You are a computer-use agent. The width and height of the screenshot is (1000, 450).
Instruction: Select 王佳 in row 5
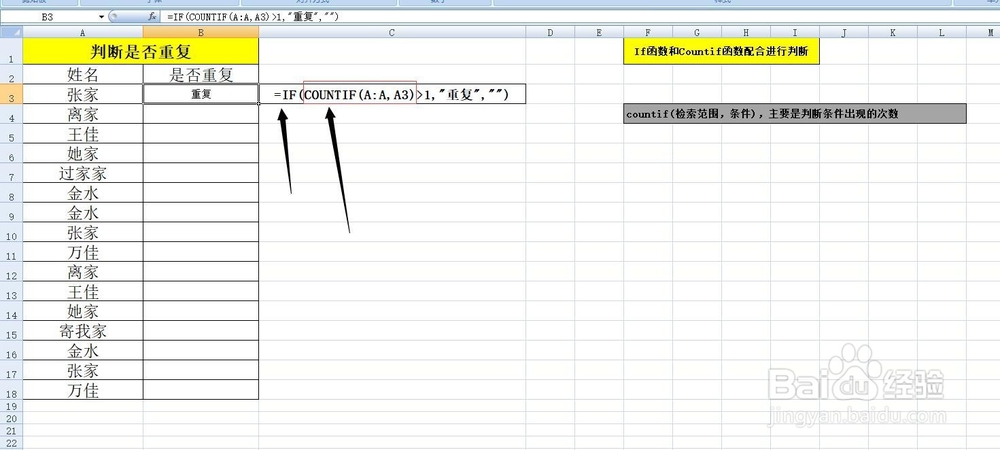[x=83, y=134]
